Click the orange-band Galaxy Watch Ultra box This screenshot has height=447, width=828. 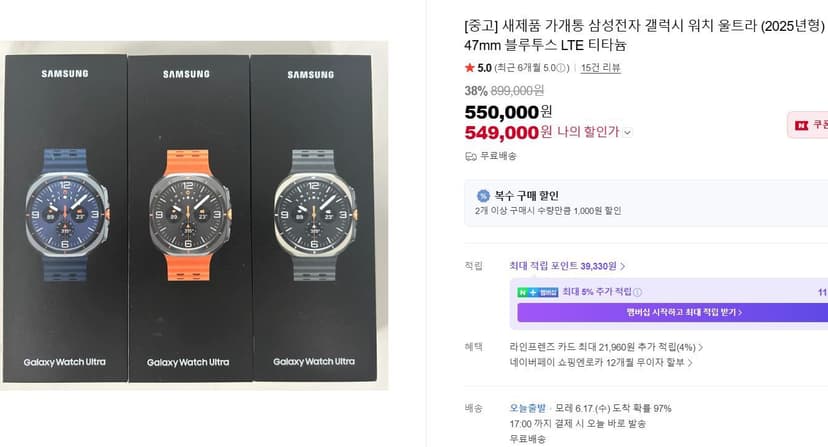pos(189,218)
